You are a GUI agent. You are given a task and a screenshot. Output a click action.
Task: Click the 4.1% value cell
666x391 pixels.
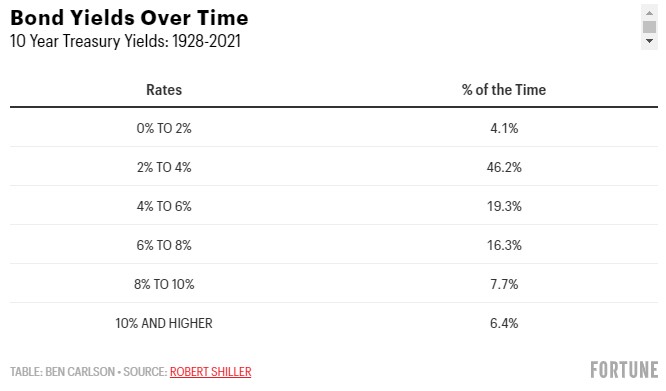tap(504, 128)
